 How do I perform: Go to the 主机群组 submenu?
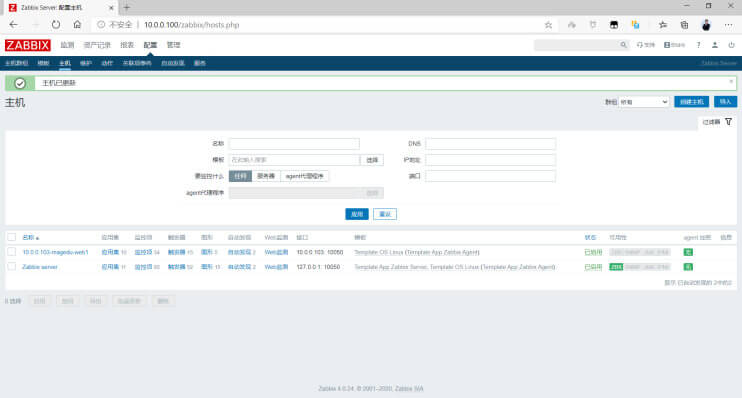coord(17,63)
